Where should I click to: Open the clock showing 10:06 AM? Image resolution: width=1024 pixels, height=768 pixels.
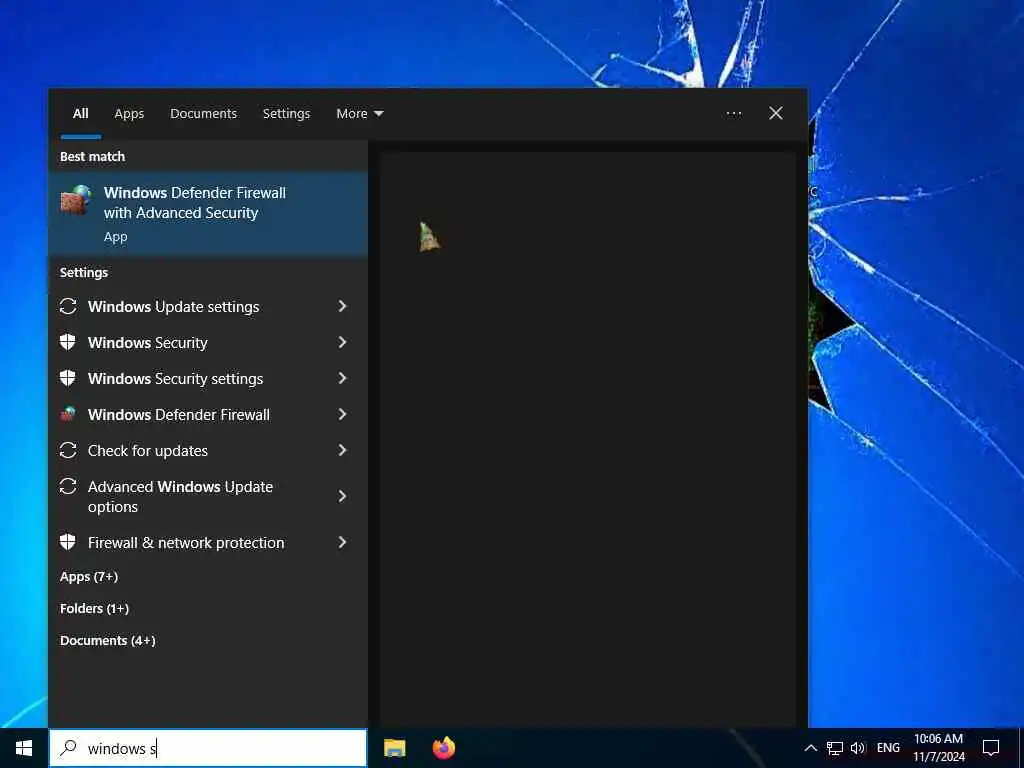click(938, 748)
